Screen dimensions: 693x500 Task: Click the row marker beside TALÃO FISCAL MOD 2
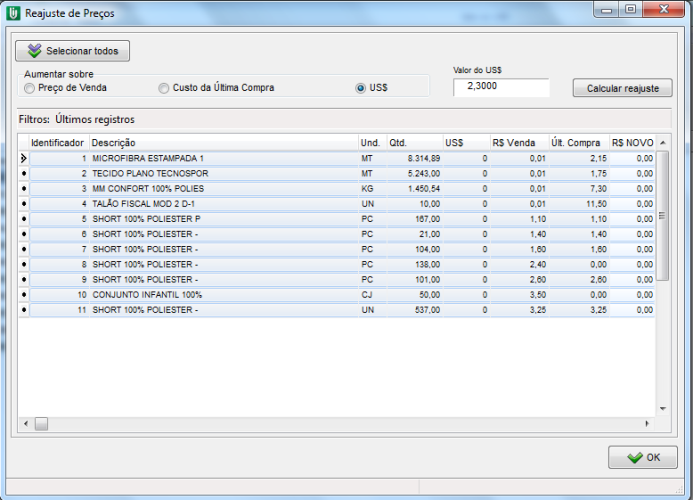23,204
